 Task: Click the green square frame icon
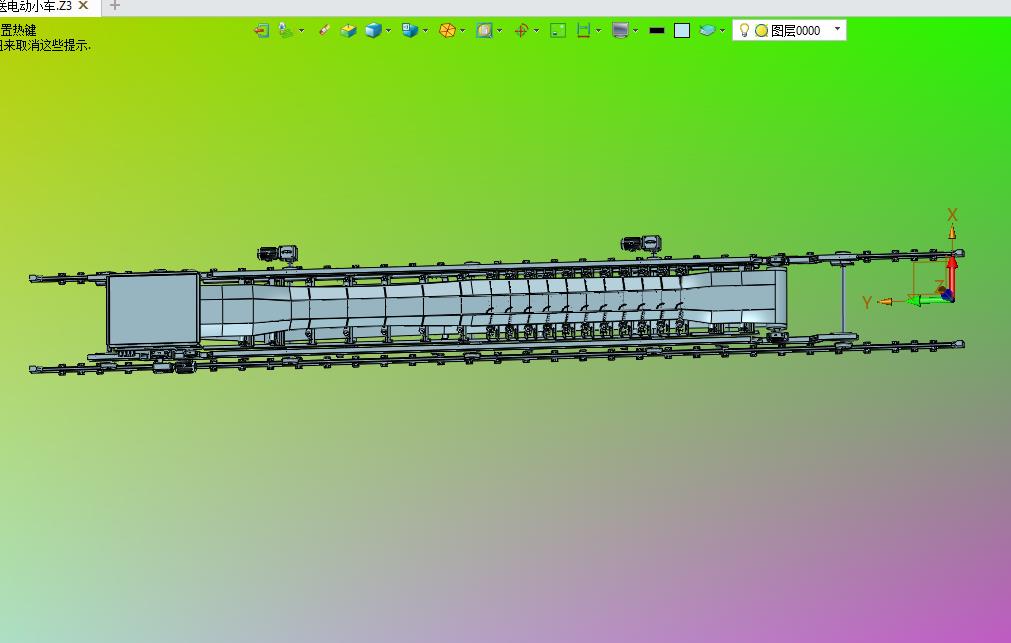click(x=558, y=30)
